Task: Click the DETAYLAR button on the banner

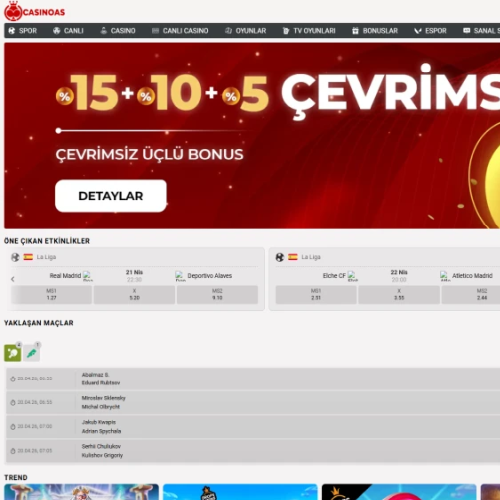Action: point(111,196)
